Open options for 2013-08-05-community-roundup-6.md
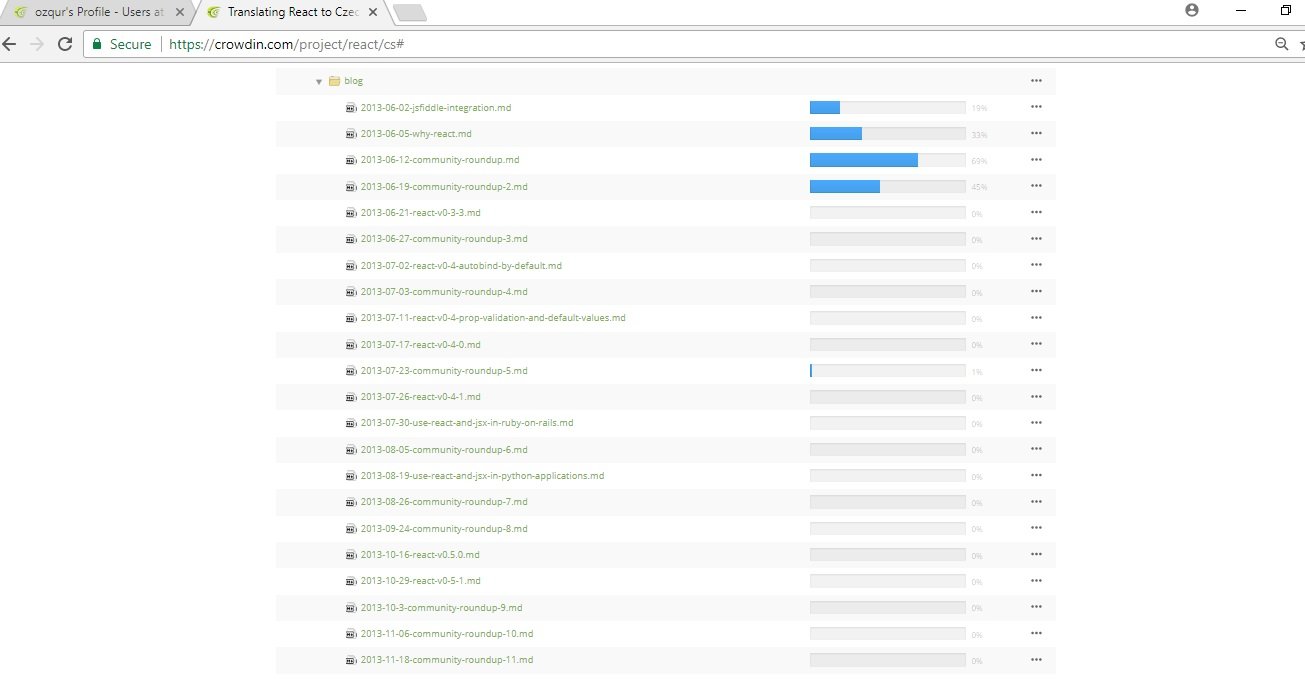 pos(1036,449)
